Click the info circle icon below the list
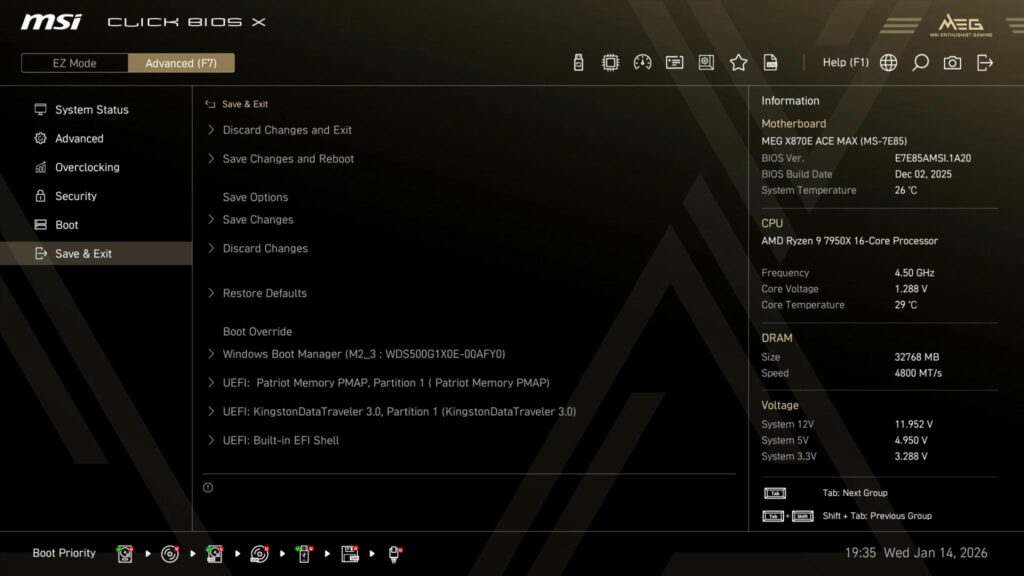Image resolution: width=1024 pixels, height=576 pixels. tap(208, 487)
